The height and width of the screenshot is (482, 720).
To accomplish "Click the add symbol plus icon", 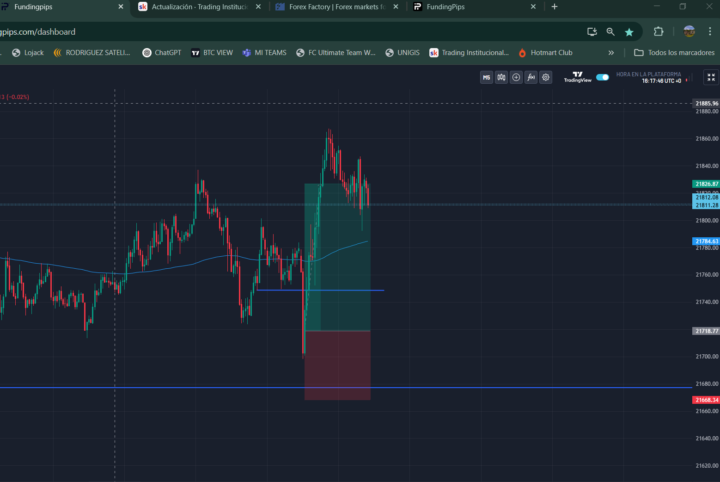I will click(516, 77).
